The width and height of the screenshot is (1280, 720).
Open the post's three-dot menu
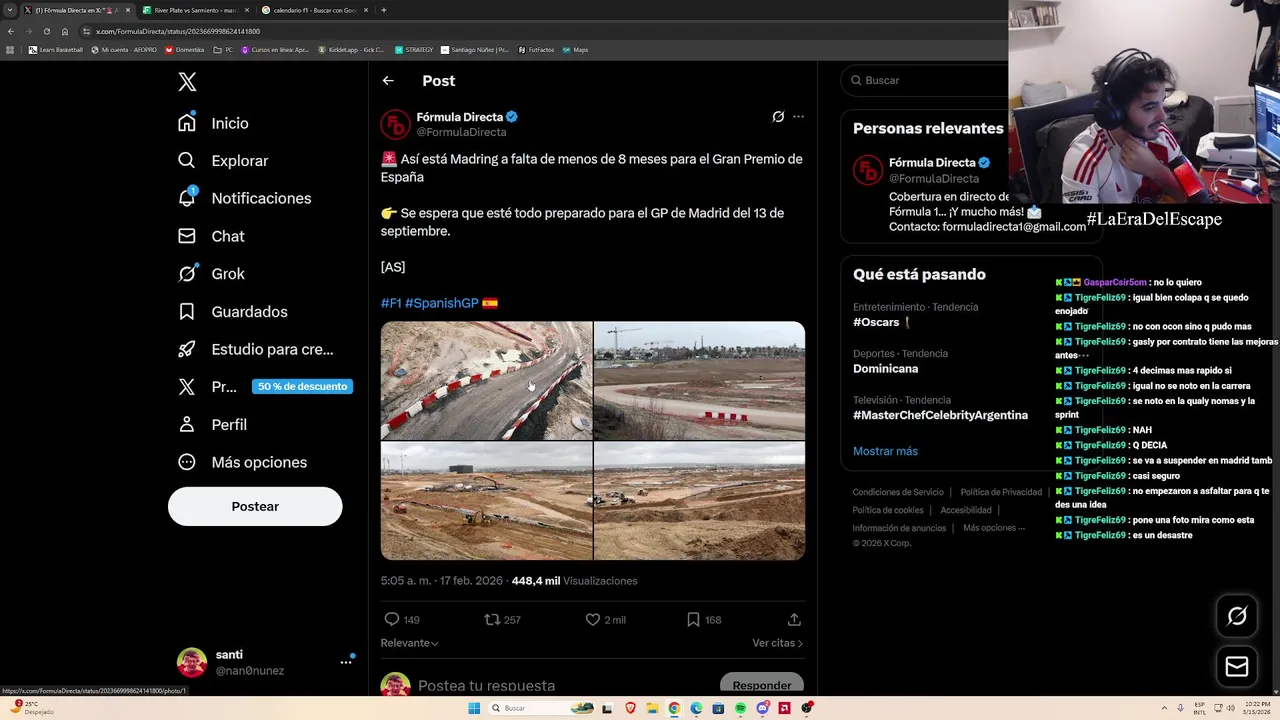[x=798, y=117]
